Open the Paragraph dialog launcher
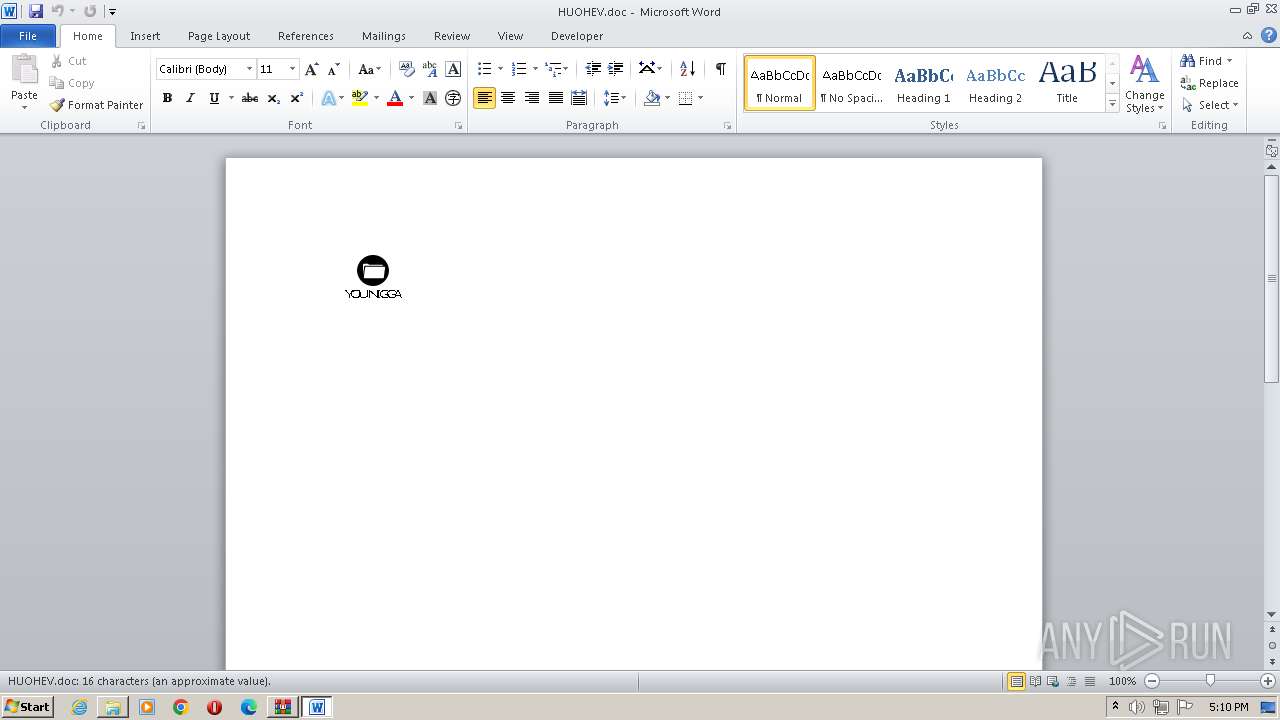1280x720 pixels. tap(727, 126)
